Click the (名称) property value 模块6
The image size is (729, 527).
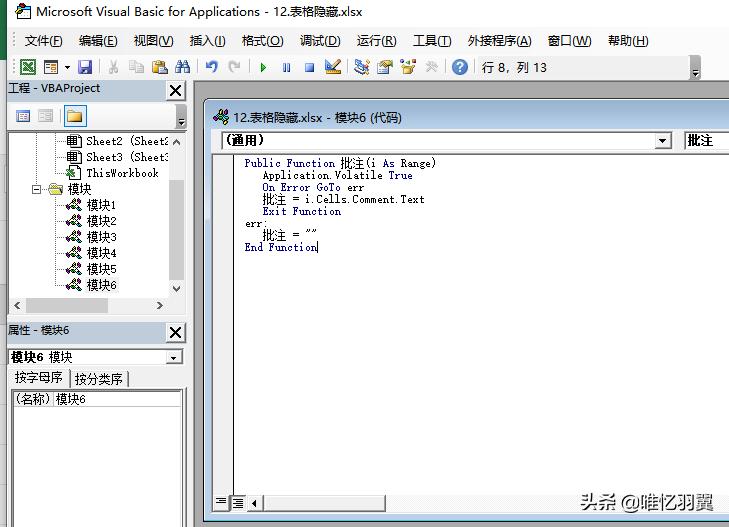pos(117,399)
